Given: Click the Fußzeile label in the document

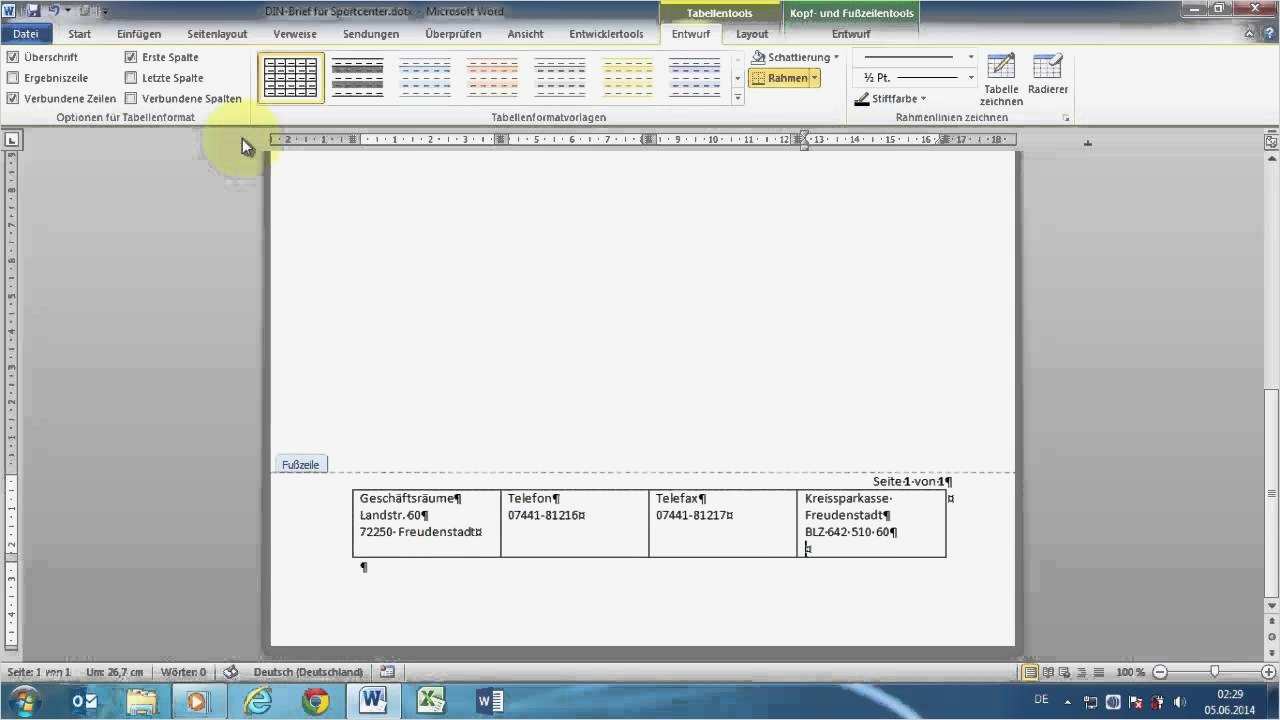Looking at the screenshot, I should coord(300,464).
